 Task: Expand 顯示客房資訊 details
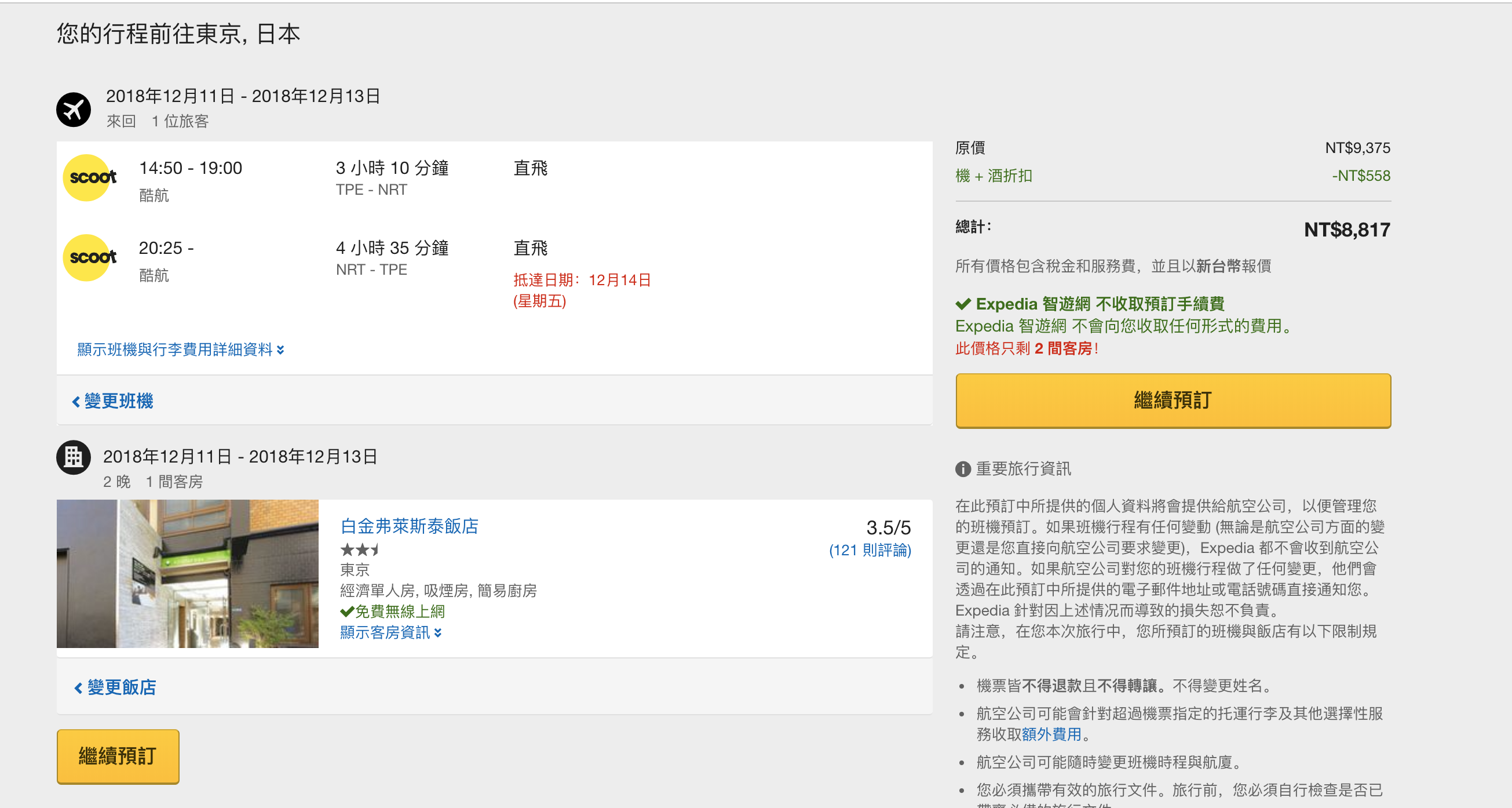[x=391, y=632]
